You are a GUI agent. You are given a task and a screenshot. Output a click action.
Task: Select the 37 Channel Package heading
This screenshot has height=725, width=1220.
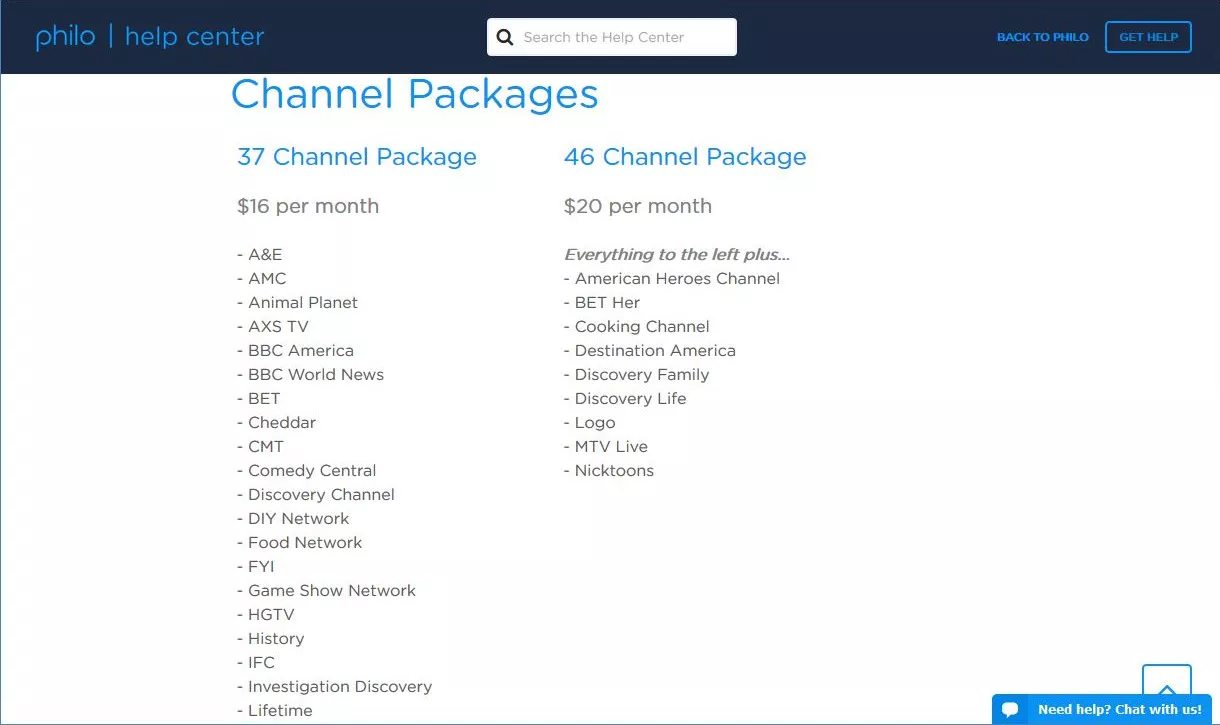[357, 157]
